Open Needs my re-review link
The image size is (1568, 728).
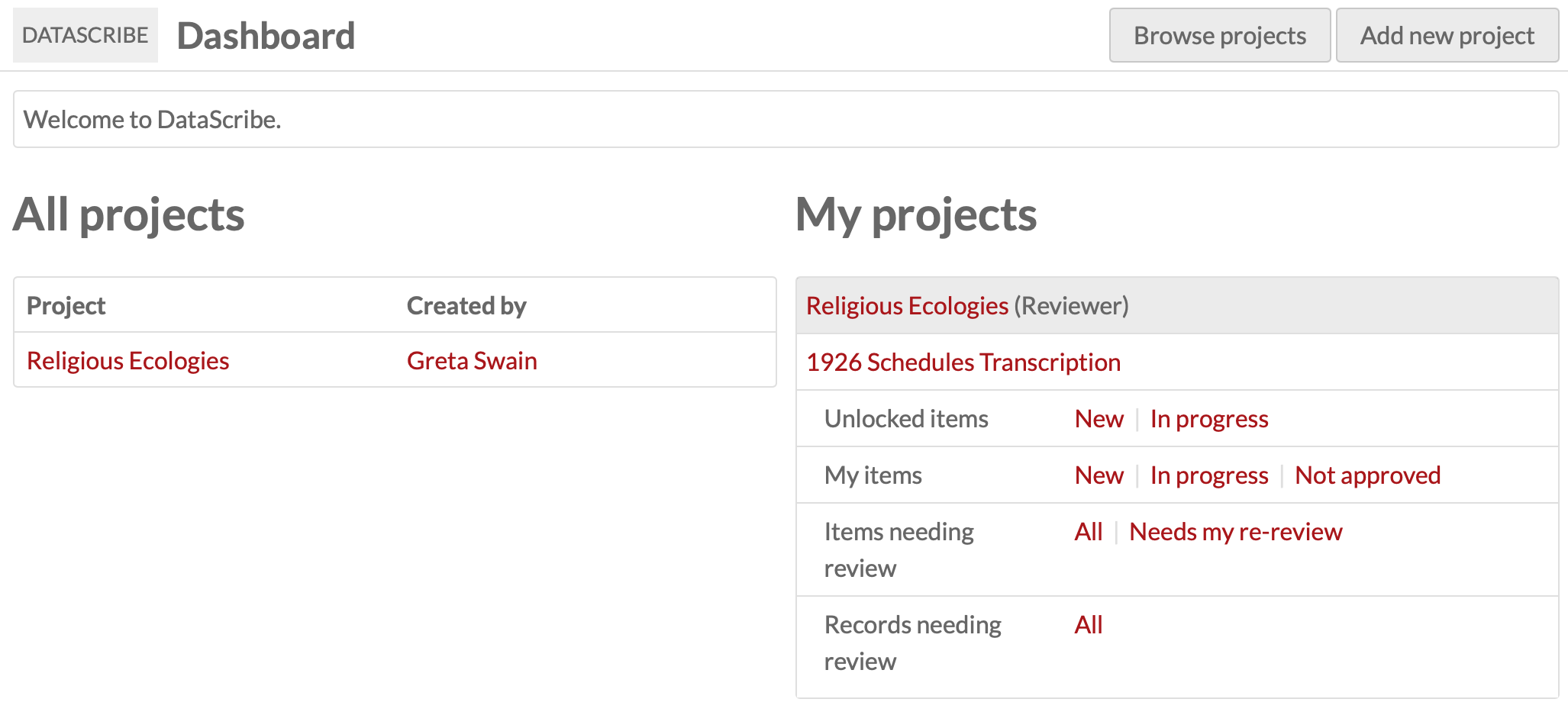tap(1236, 531)
